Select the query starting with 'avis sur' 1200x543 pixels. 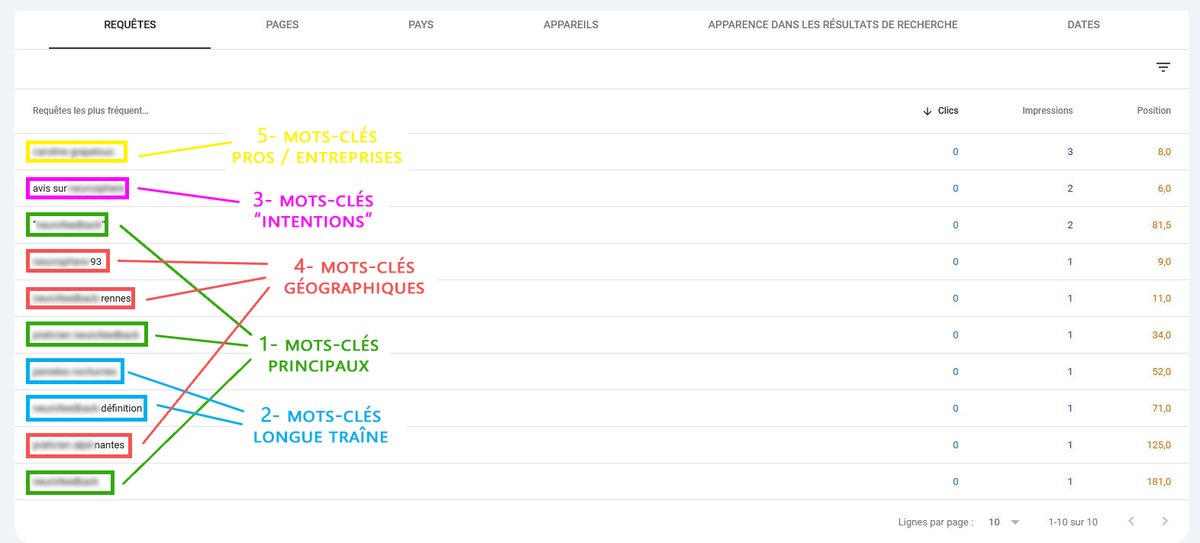click(x=76, y=188)
